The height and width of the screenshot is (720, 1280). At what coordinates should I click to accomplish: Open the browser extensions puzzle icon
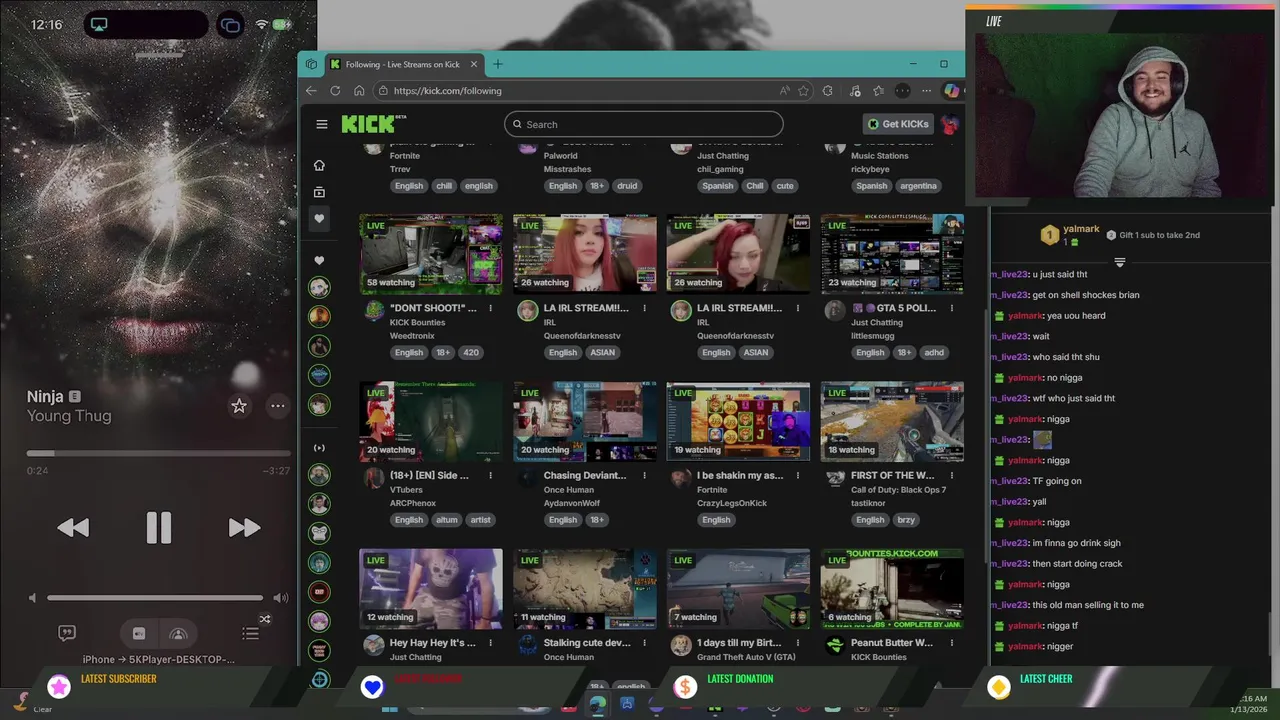(827, 91)
